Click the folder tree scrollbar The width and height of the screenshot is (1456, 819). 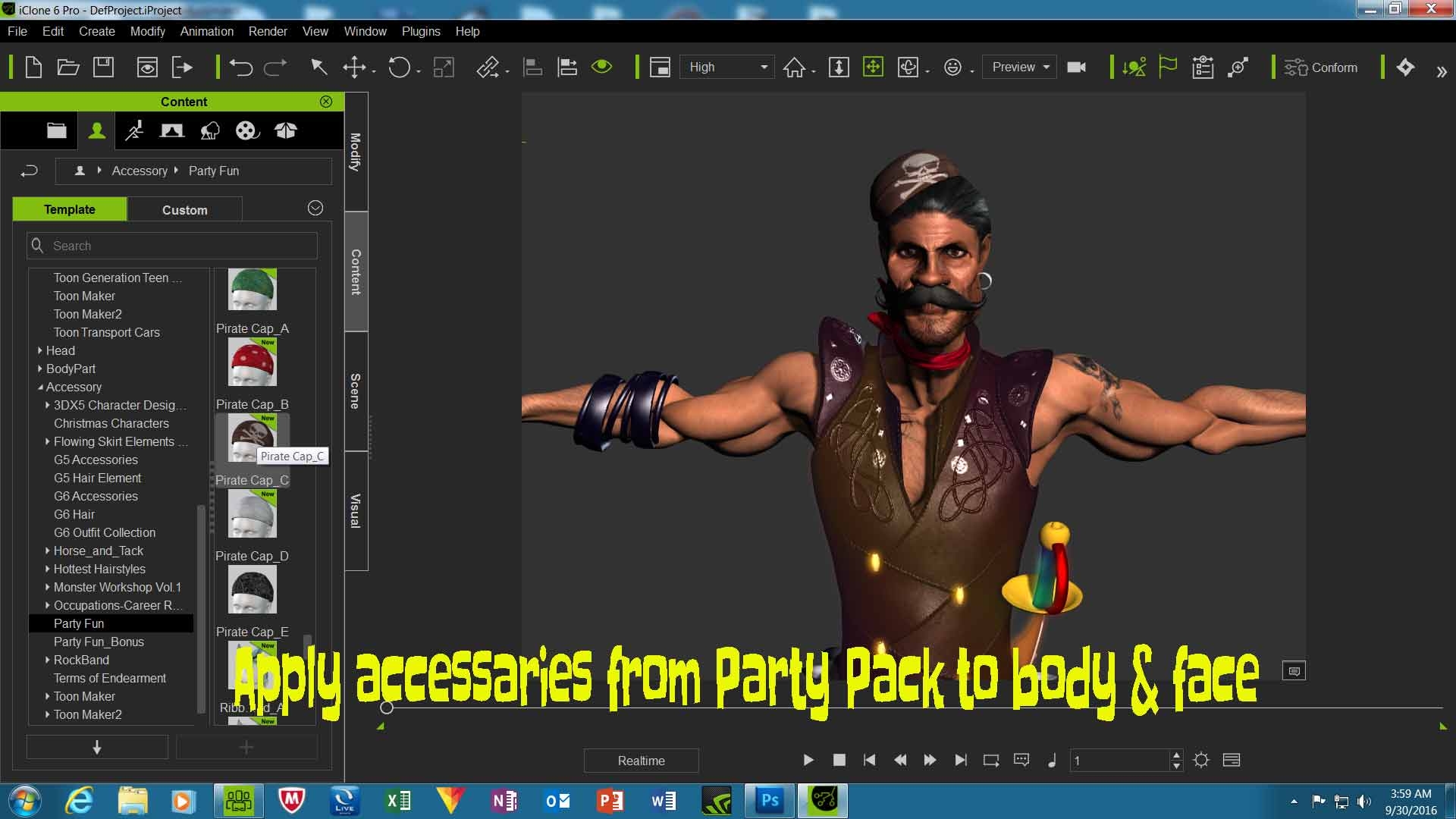201,608
